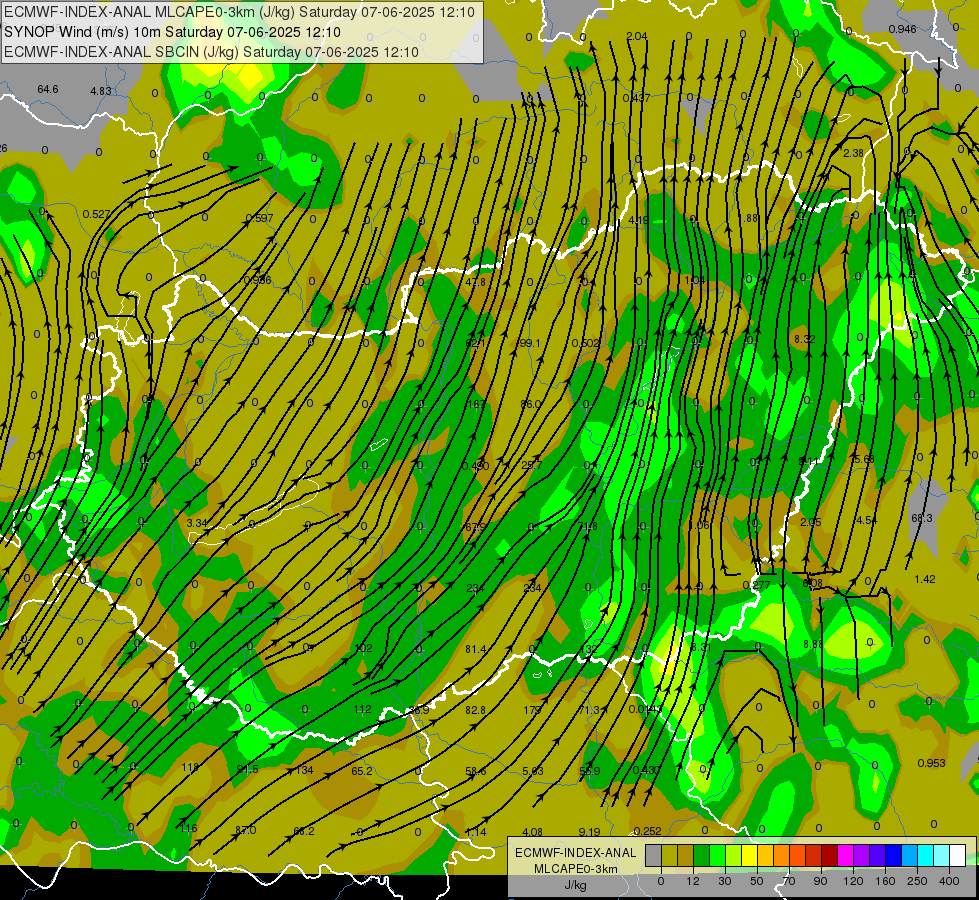Image resolution: width=979 pixels, height=900 pixels.
Task: Click the orange swatch left of tick 70
Action: [x=782, y=855]
